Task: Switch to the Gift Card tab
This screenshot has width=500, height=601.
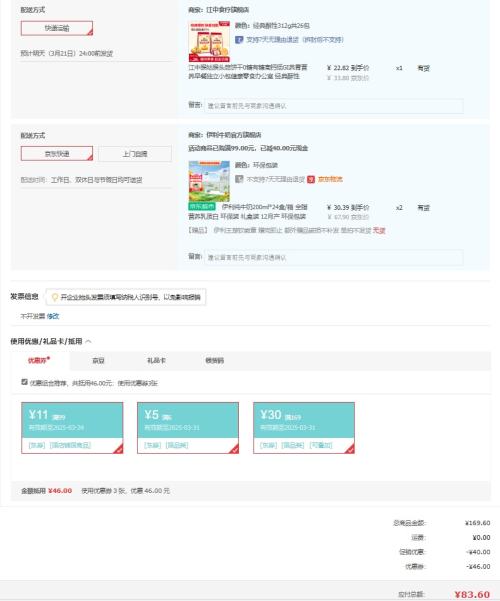Action: tap(156, 361)
